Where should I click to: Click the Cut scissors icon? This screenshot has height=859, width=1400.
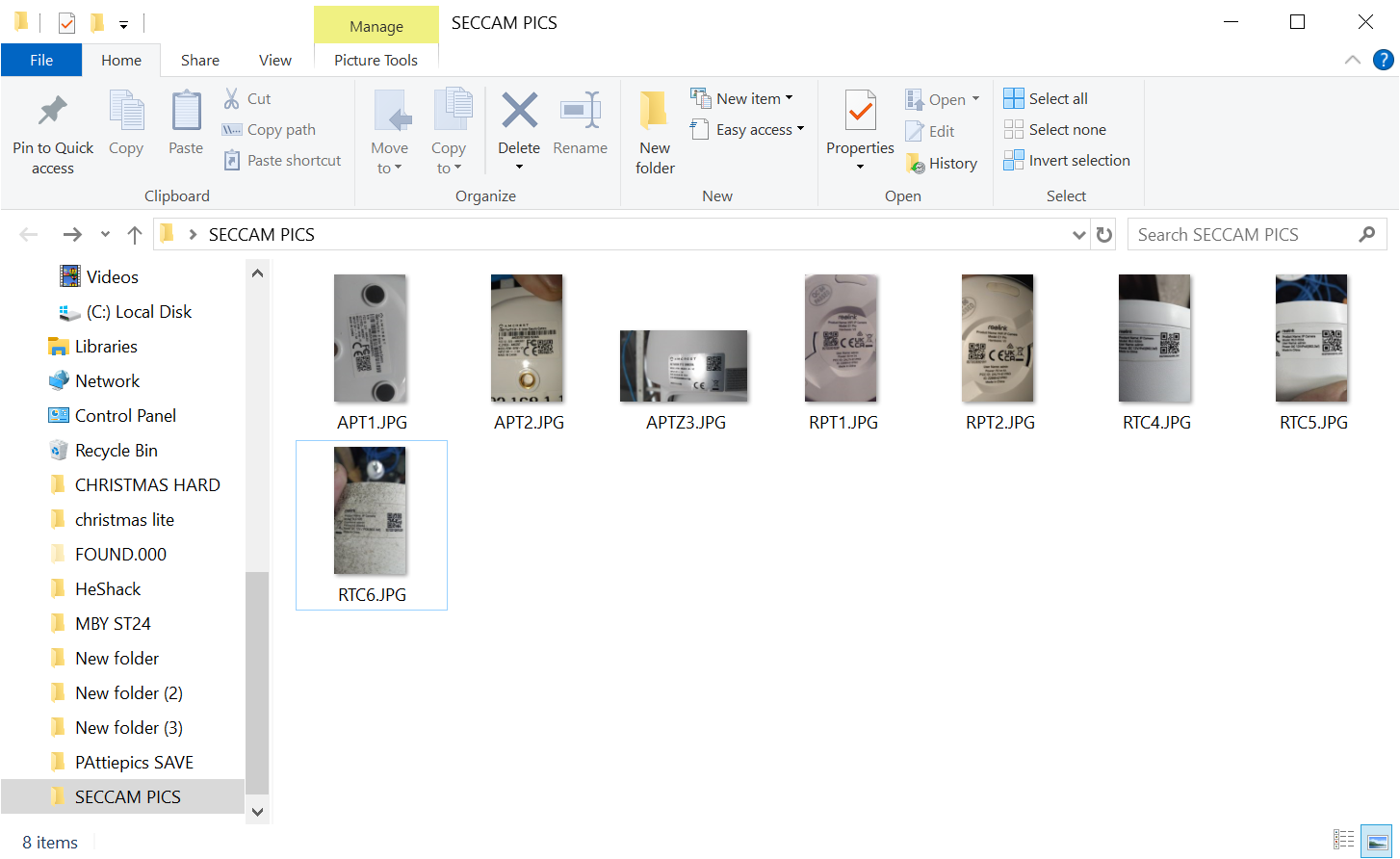(232, 98)
